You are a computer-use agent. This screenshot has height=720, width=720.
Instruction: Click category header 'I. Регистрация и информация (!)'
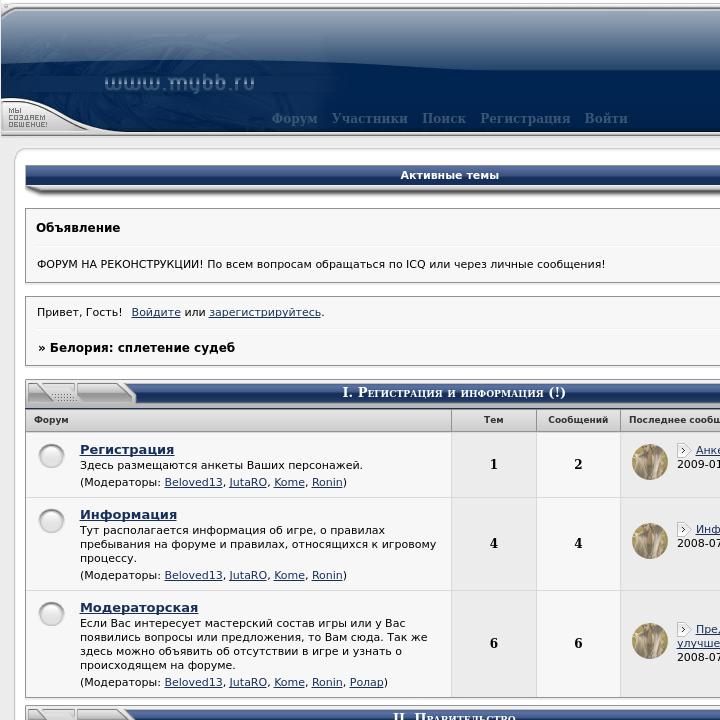coord(454,393)
